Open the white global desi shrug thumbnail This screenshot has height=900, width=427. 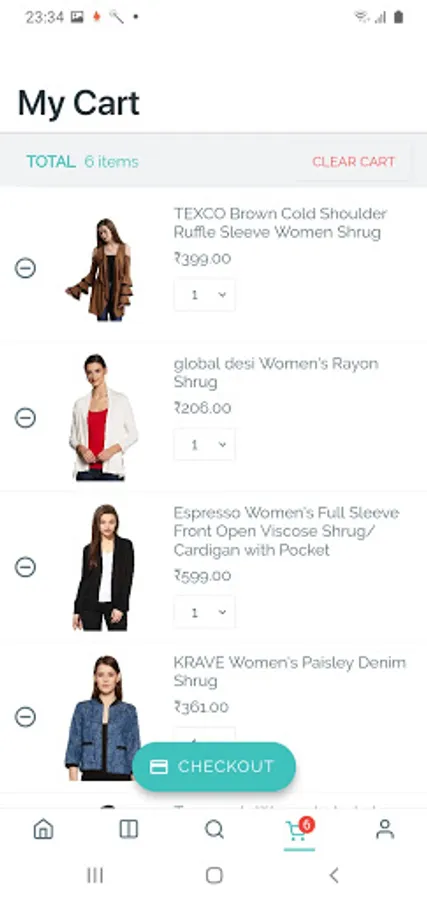[103, 417]
